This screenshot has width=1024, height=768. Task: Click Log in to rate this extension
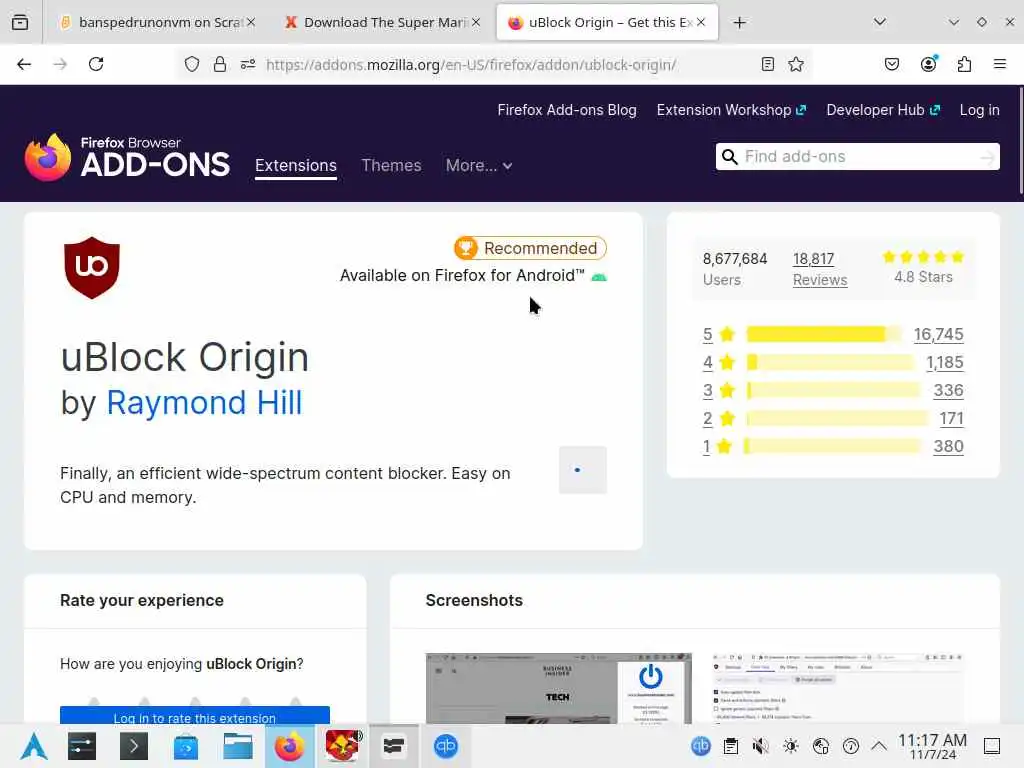pyautogui.click(x=195, y=716)
